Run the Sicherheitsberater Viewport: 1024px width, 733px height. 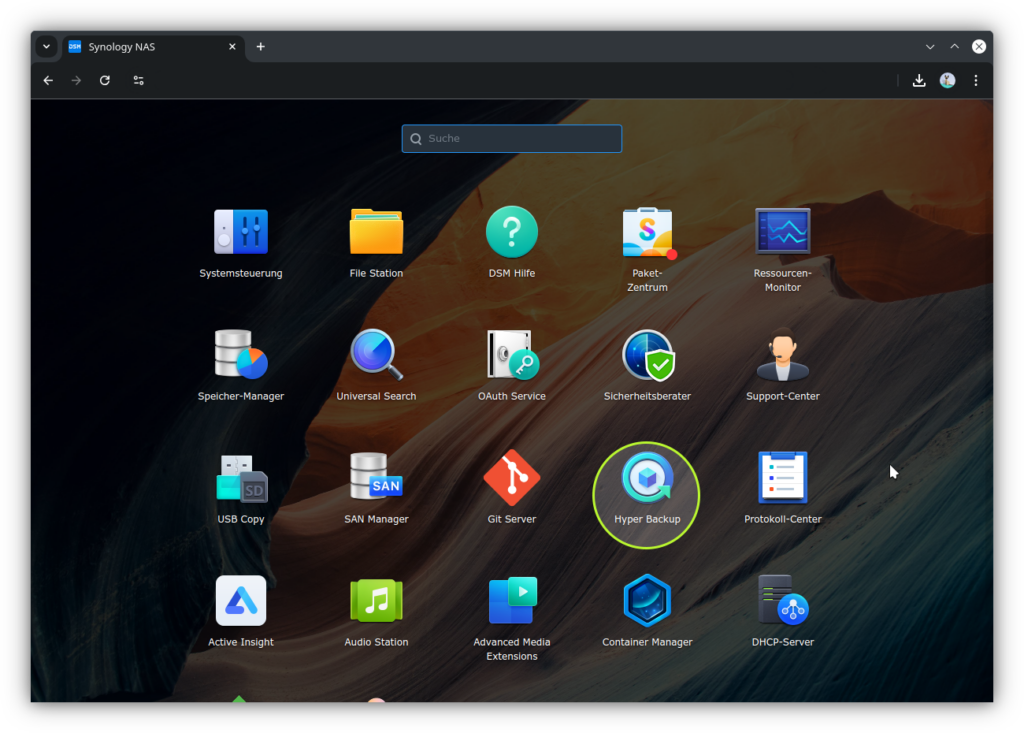point(647,354)
